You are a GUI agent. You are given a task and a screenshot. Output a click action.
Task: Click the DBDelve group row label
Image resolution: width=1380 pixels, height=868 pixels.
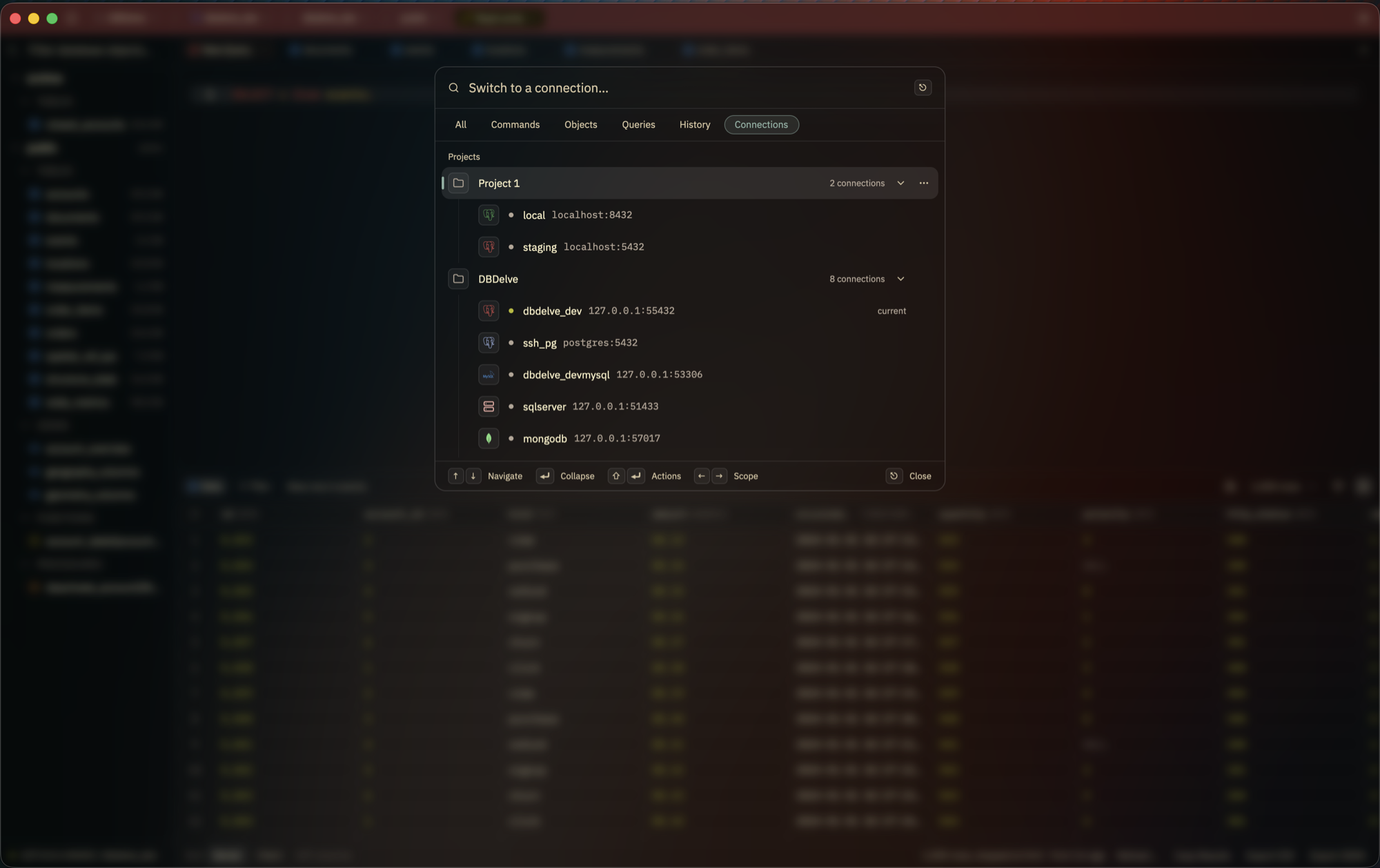pos(498,279)
